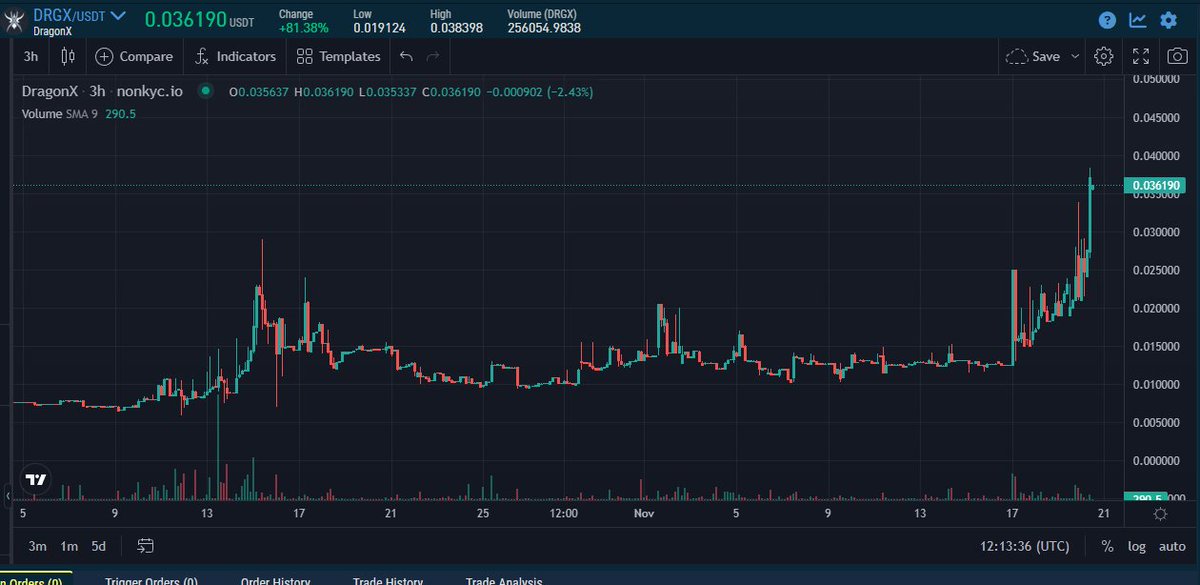Screen dimensions: 1200x585
Task: Expand the Save layout dropdown arrow
Action: [1075, 56]
